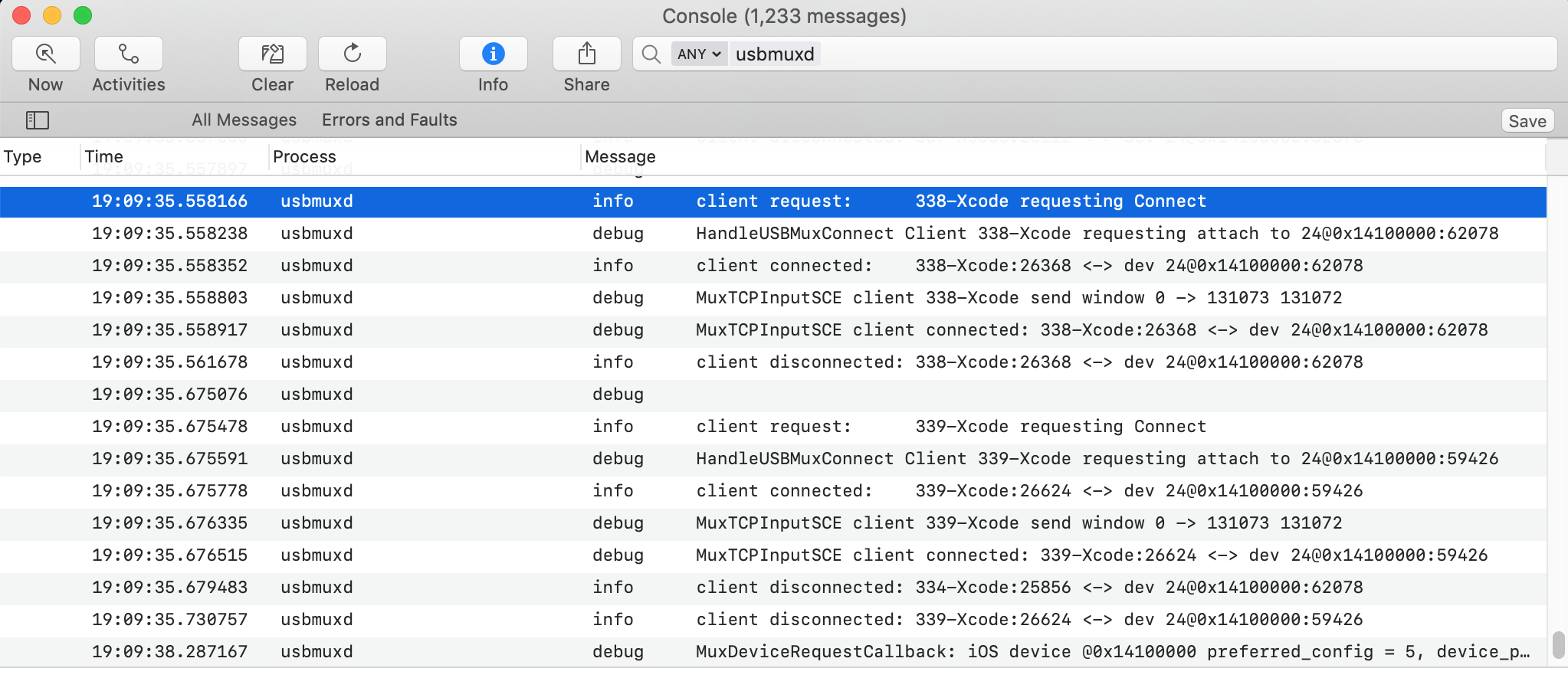Select empty debug row at 19:09:35.675076
The width and height of the screenshot is (1568, 678).
click(773, 395)
